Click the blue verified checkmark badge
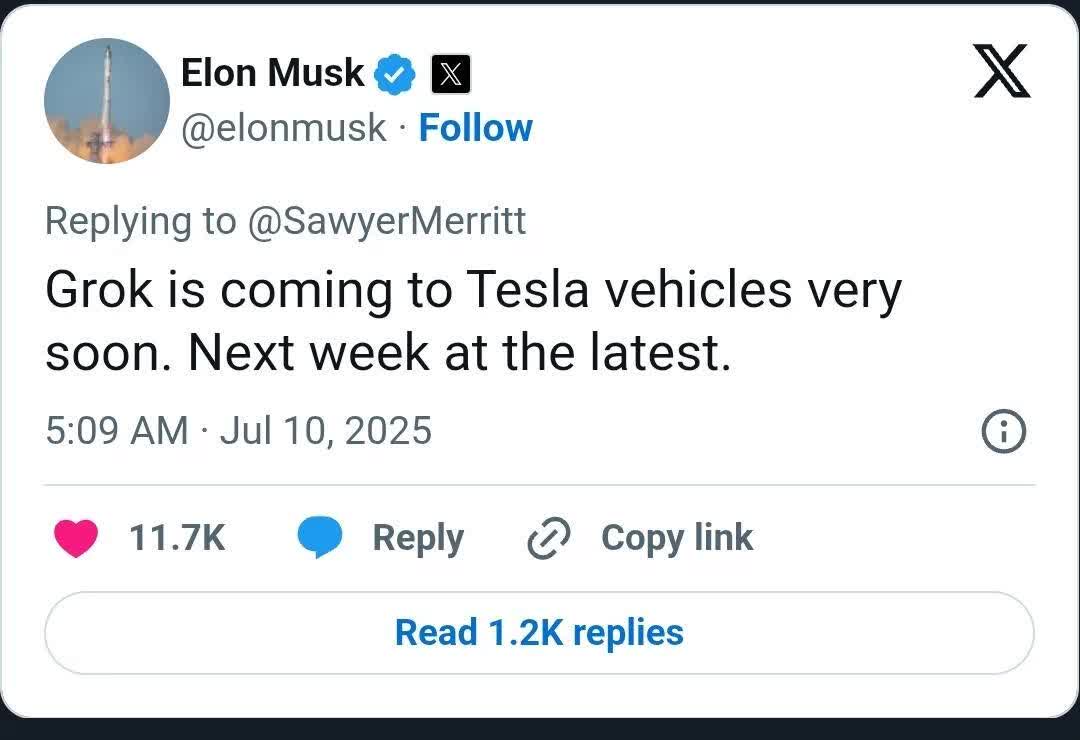The image size is (1080, 740). point(395,74)
